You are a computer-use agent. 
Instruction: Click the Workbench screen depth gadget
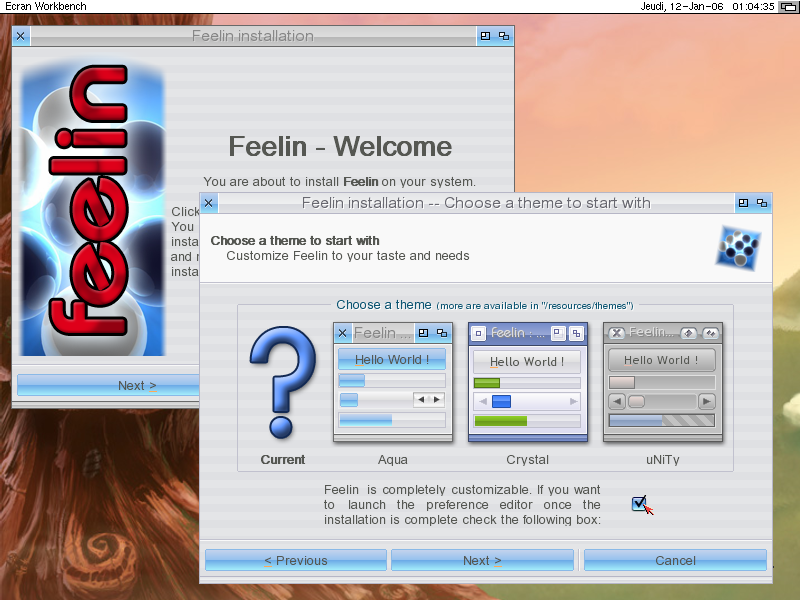pyautogui.click(x=788, y=7)
